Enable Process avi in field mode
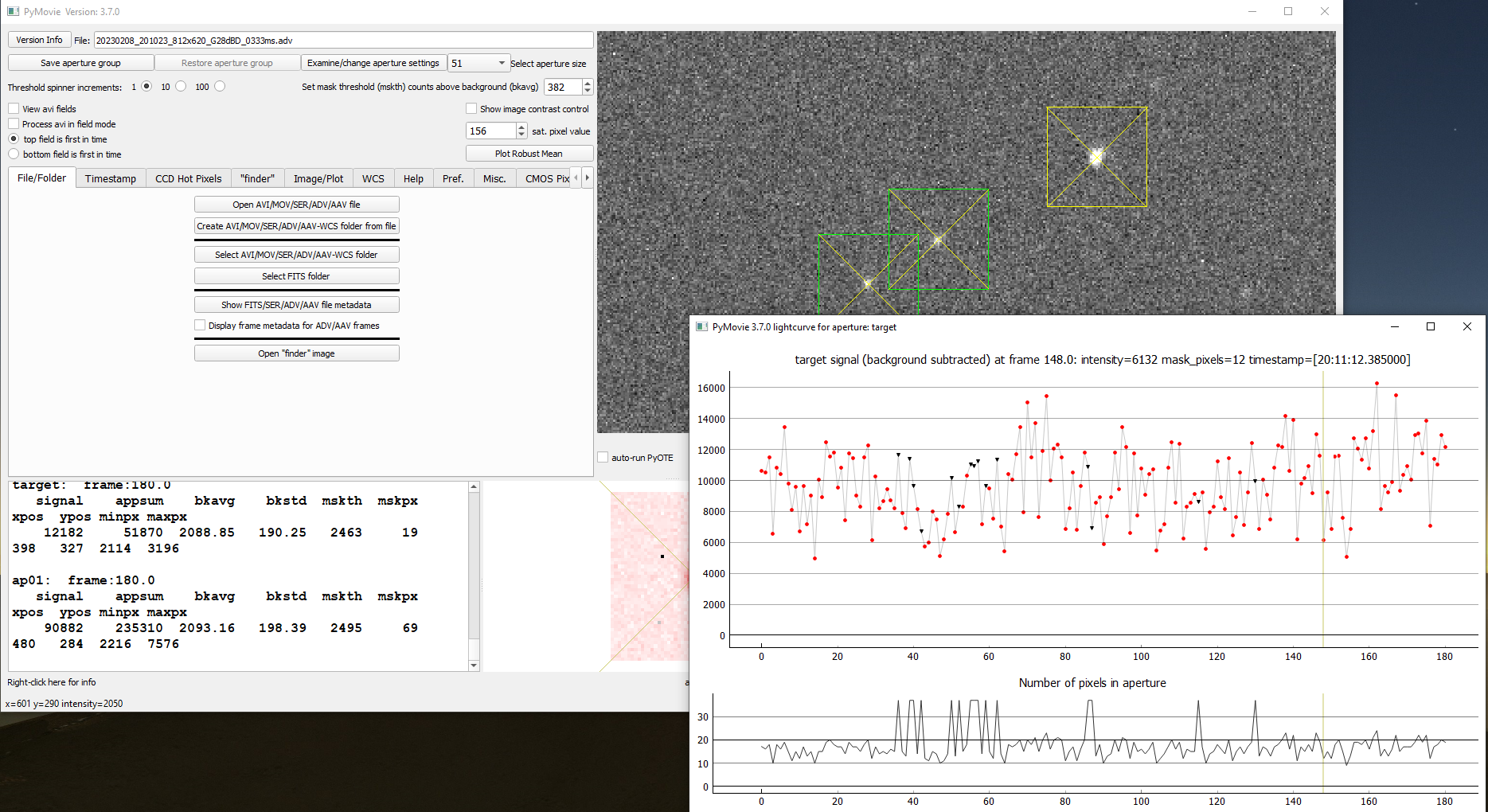This screenshot has height=812, width=1488. tap(14, 123)
